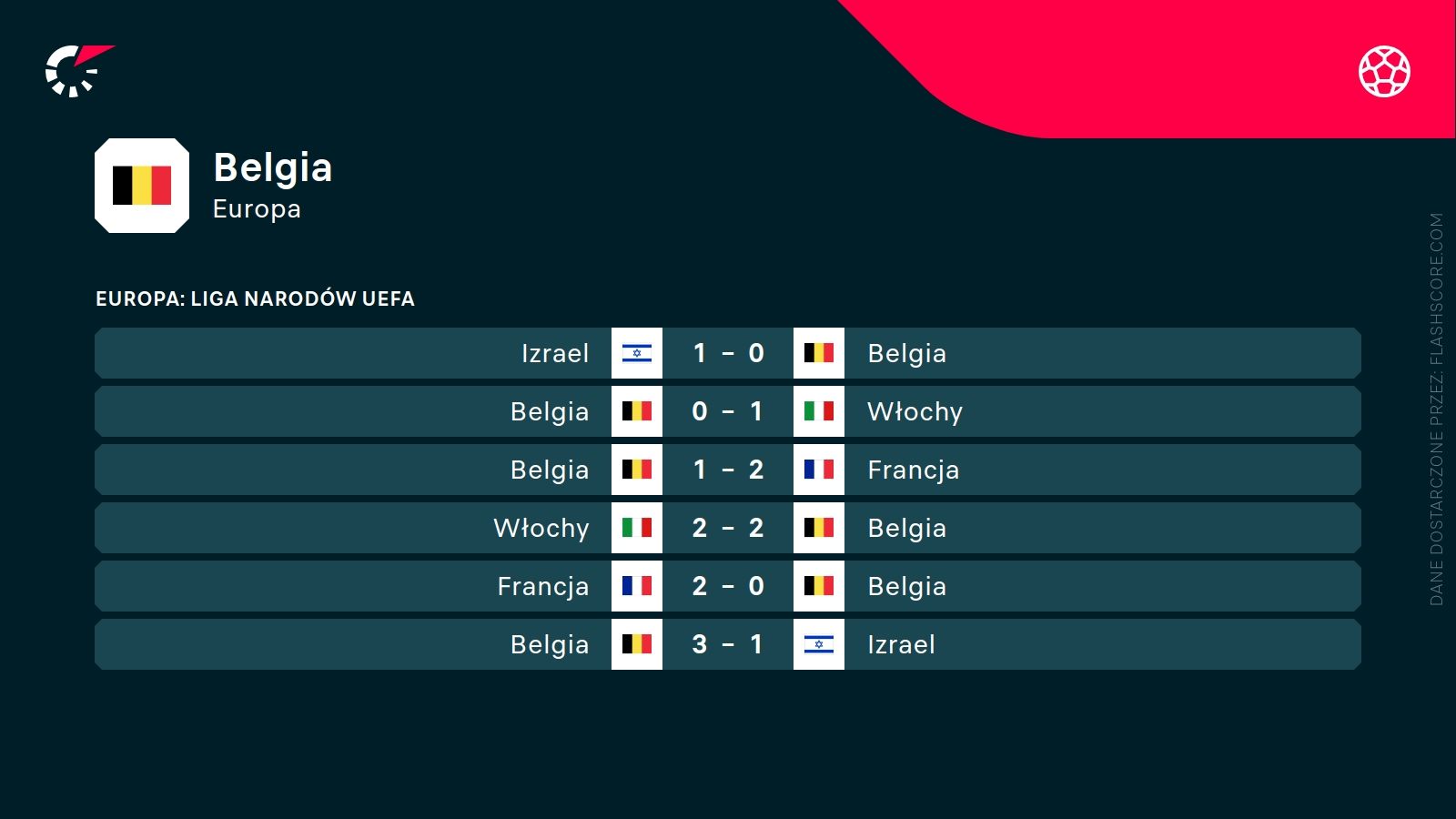The image size is (1456, 819).
Task: Click the large Belgium flag badge
Action: pyautogui.click(x=142, y=186)
